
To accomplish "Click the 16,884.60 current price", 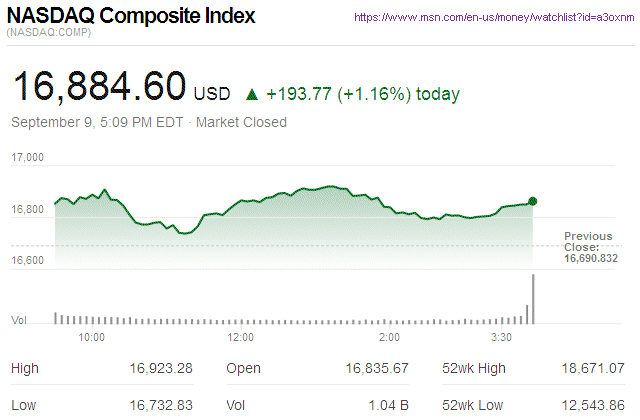I will 98,86.
